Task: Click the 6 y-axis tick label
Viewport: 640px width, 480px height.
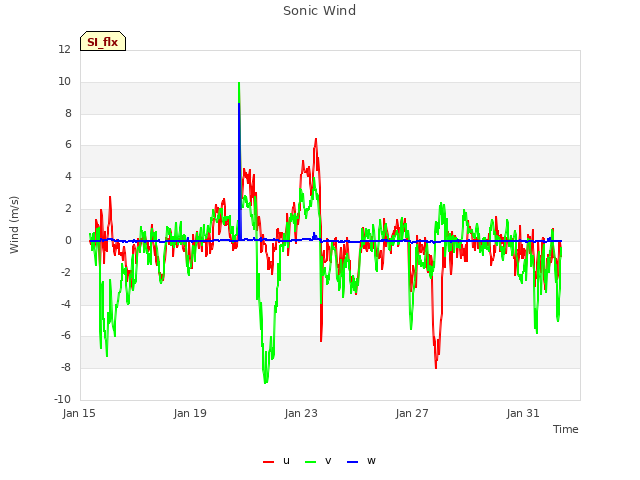Action: (x=68, y=145)
